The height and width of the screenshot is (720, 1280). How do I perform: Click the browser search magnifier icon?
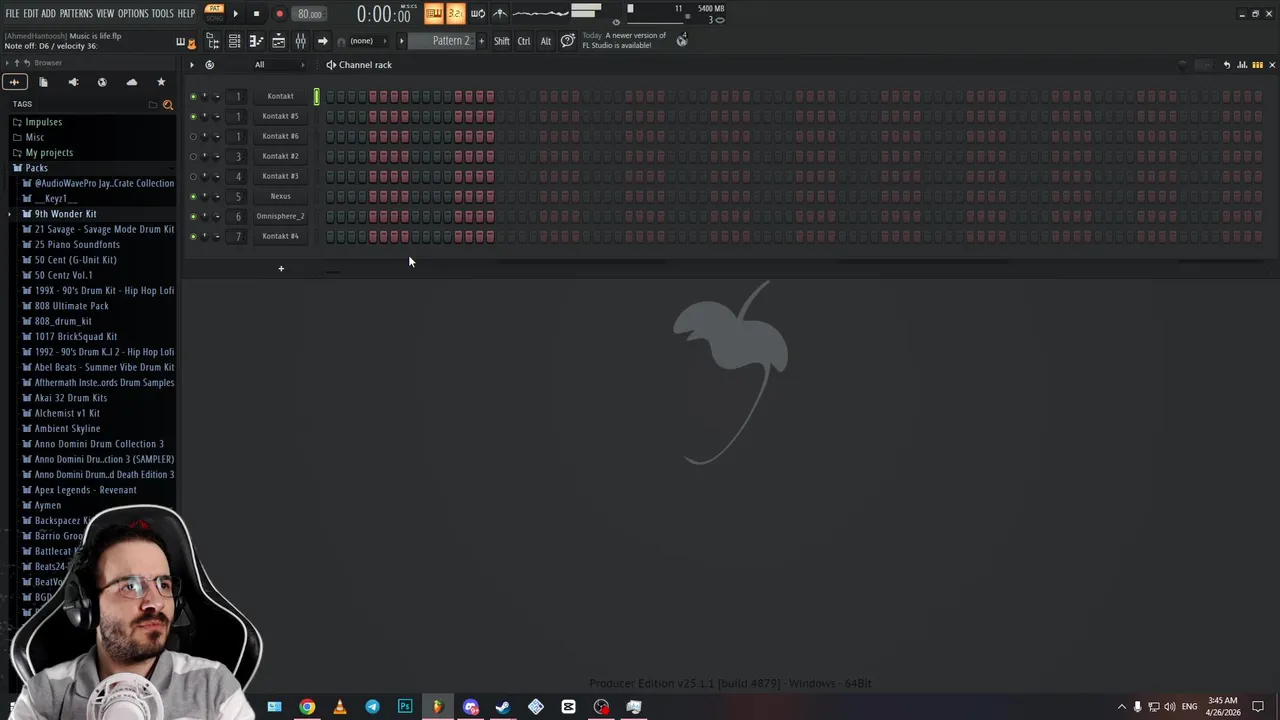167,104
